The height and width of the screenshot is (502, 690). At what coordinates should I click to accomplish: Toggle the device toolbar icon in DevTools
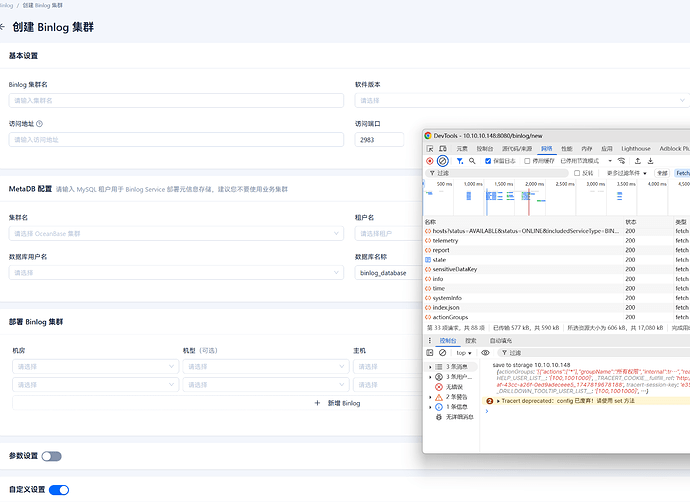[443, 149]
